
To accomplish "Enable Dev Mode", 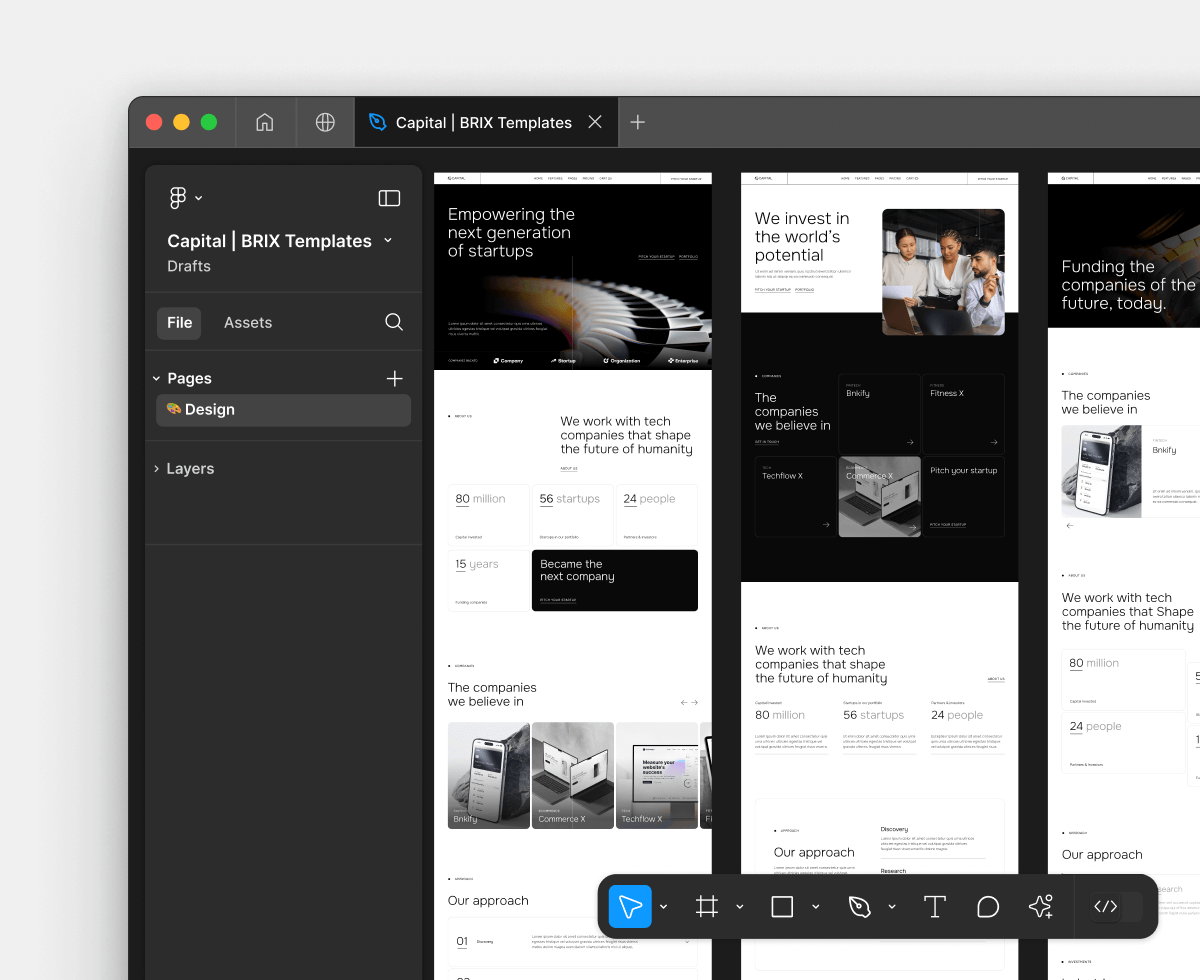I will [1106, 907].
